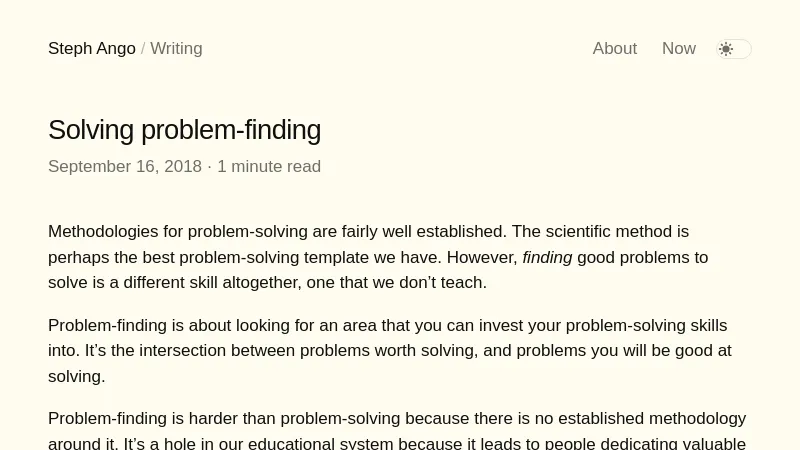The height and width of the screenshot is (450, 800).
Task: Toggle the light/dark theme switch
Action: (734, 49)
